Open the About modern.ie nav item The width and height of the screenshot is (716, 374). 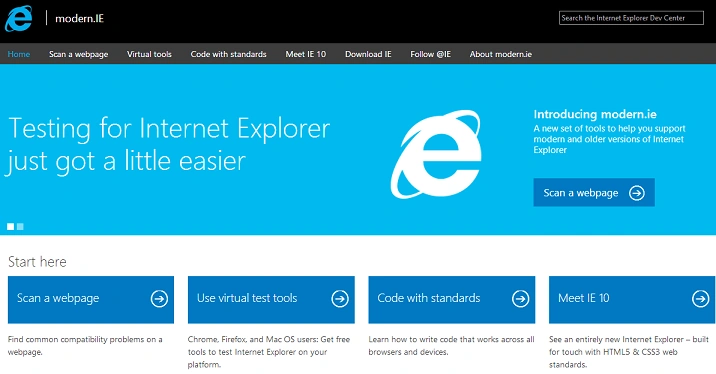(501, 54)
